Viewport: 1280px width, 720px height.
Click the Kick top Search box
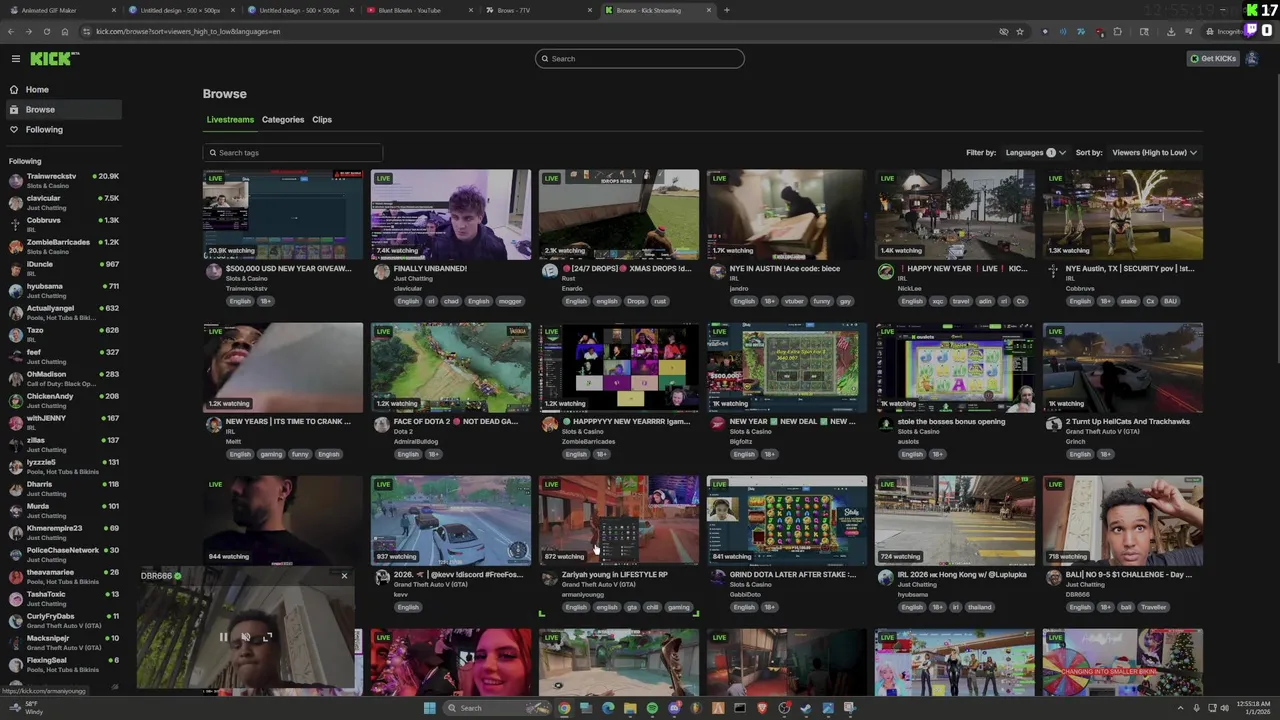click(640, 58)
